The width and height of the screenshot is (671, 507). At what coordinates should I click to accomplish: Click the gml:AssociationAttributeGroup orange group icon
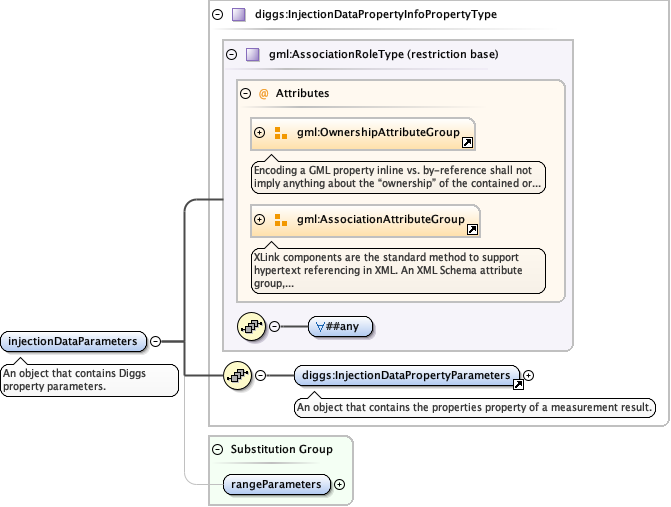281,219
